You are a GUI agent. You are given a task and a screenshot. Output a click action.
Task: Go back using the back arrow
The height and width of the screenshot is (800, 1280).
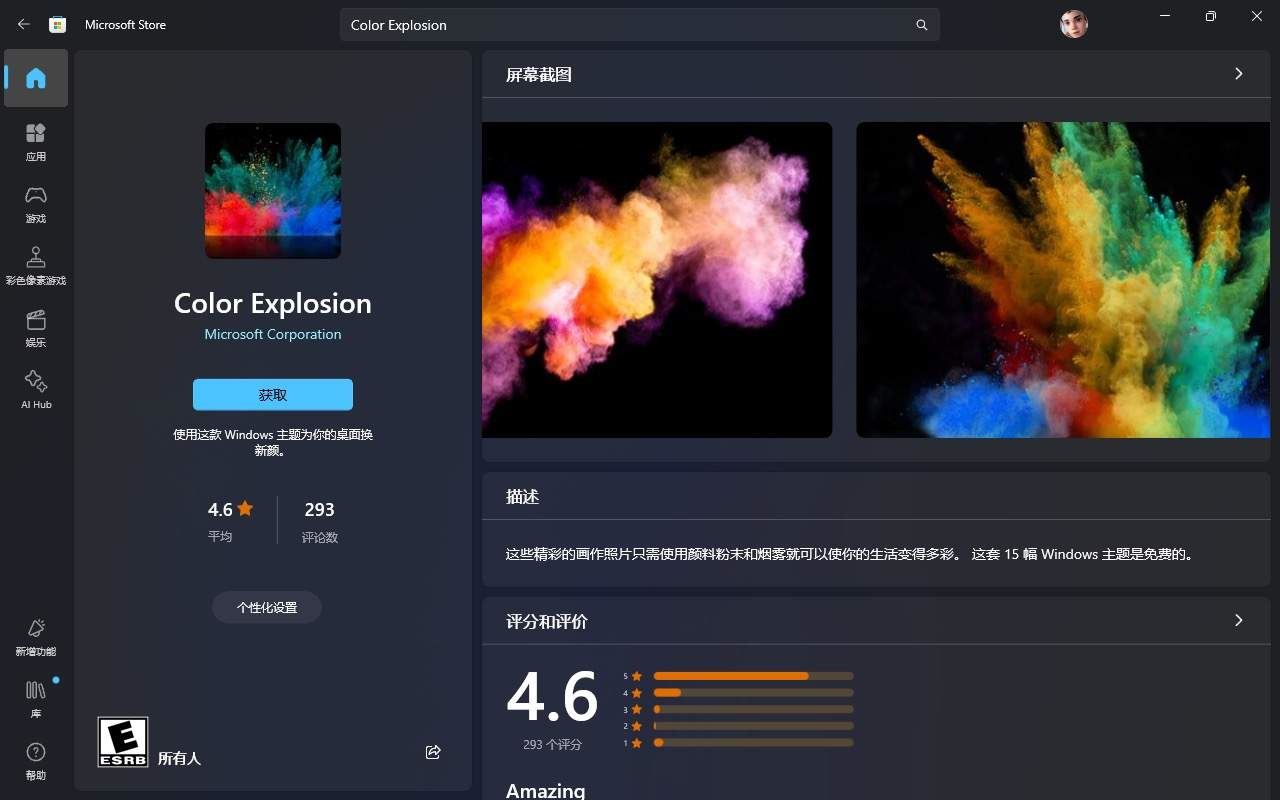[22, 24]
